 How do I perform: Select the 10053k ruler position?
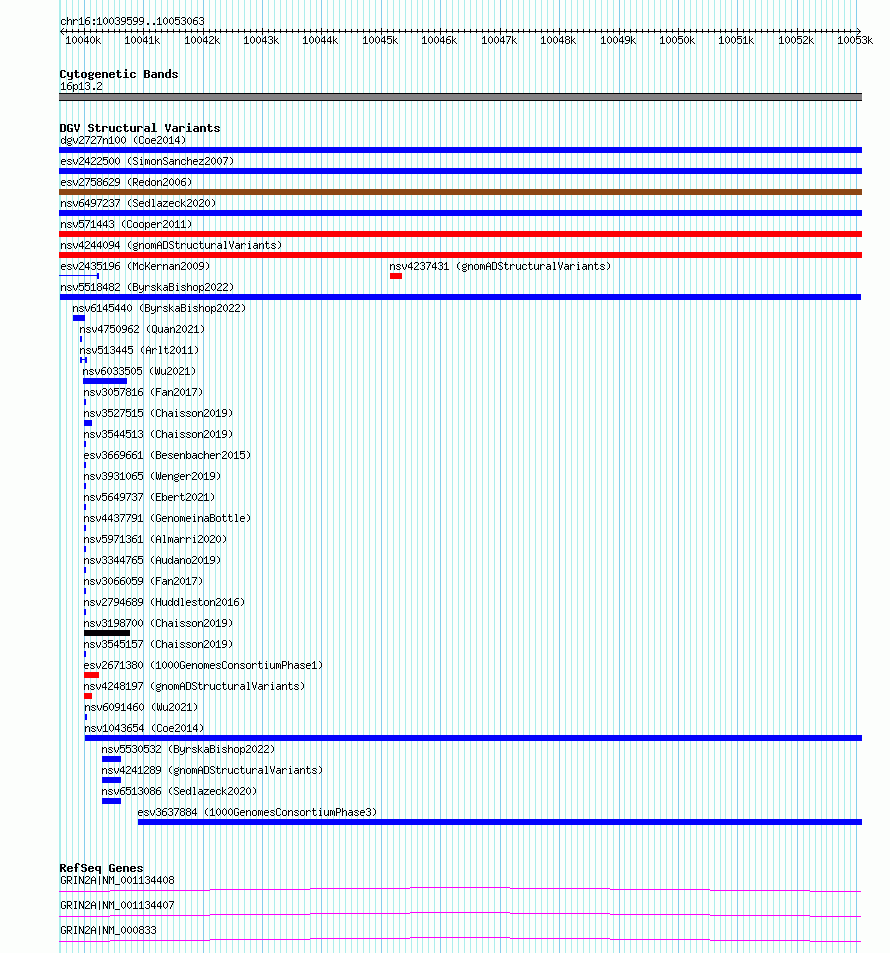point(855,40)
